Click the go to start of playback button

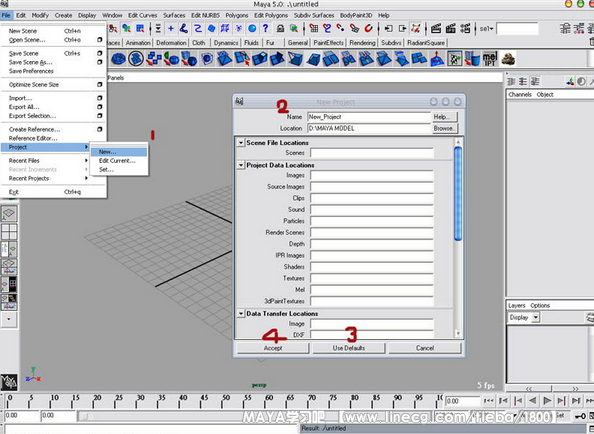(489, 401)
